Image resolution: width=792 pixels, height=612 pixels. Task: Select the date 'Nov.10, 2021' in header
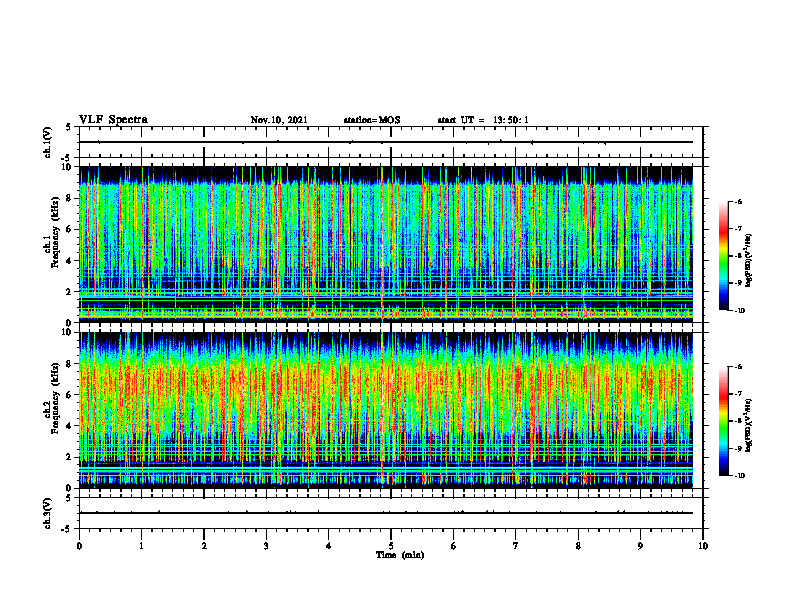pyautogui.click(x=279, y=120)
